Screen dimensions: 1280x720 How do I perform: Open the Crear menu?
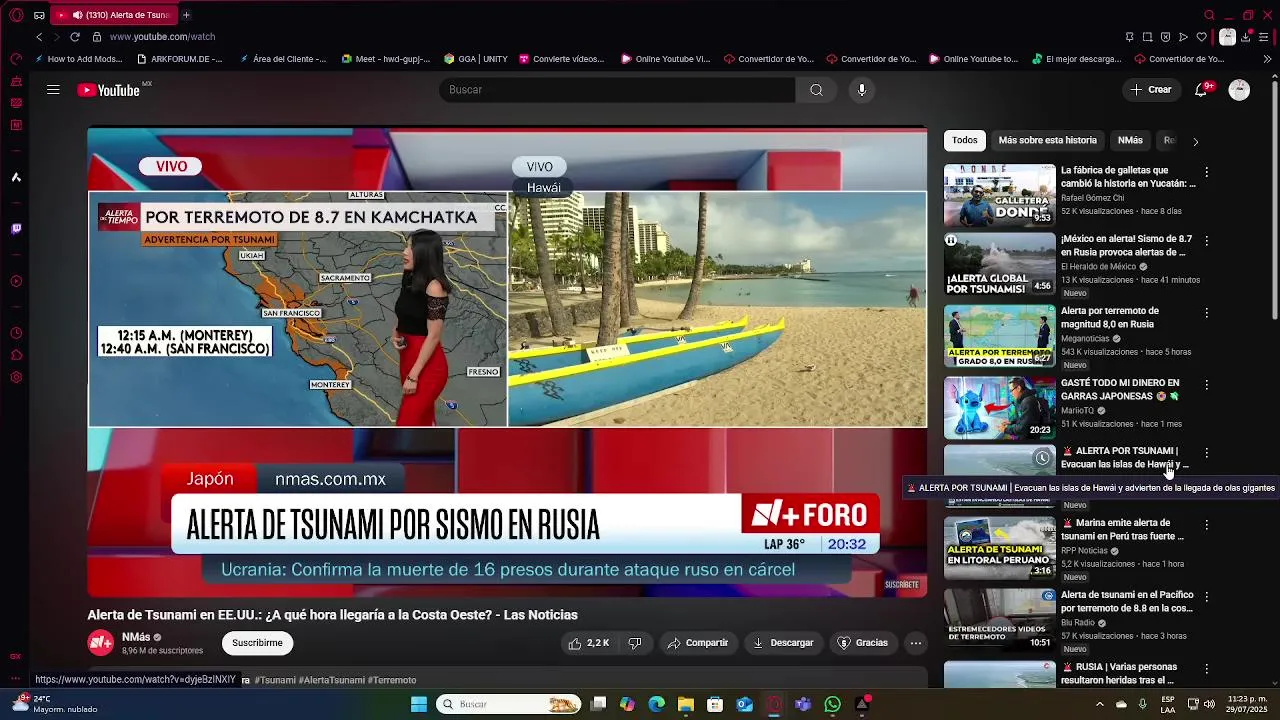(1151, 90)
